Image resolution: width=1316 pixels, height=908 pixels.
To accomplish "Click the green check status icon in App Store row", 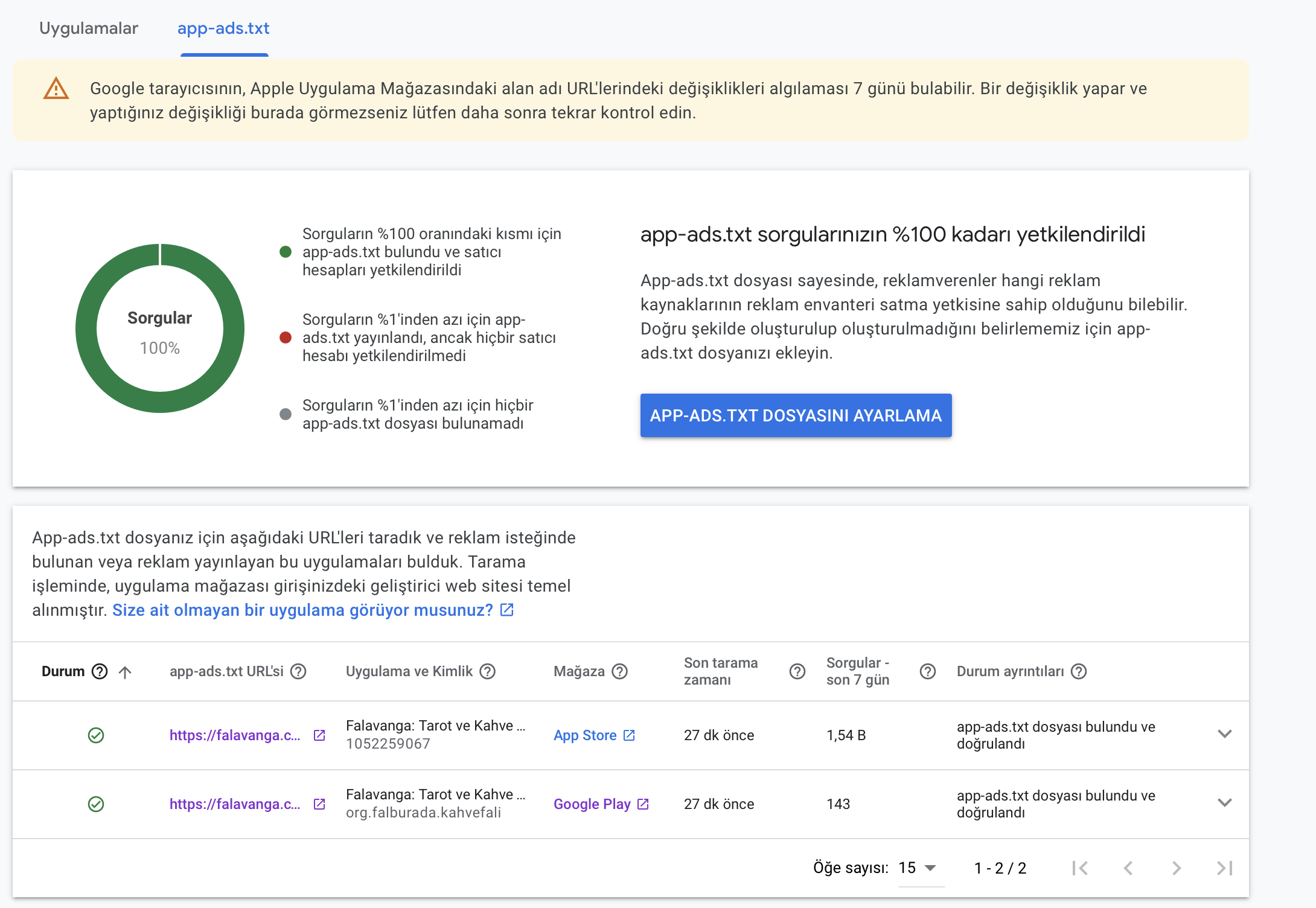I will point(96,735).
